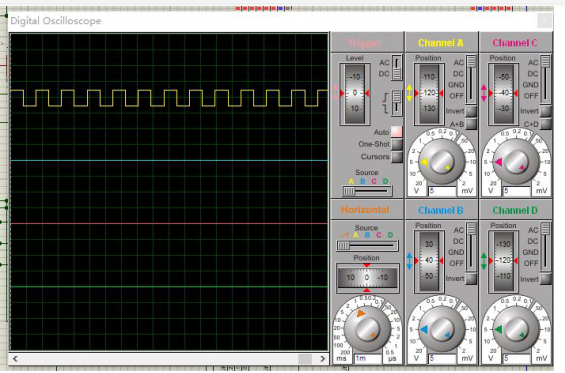Click Channel A voltage scale knob

pos(442,162)
